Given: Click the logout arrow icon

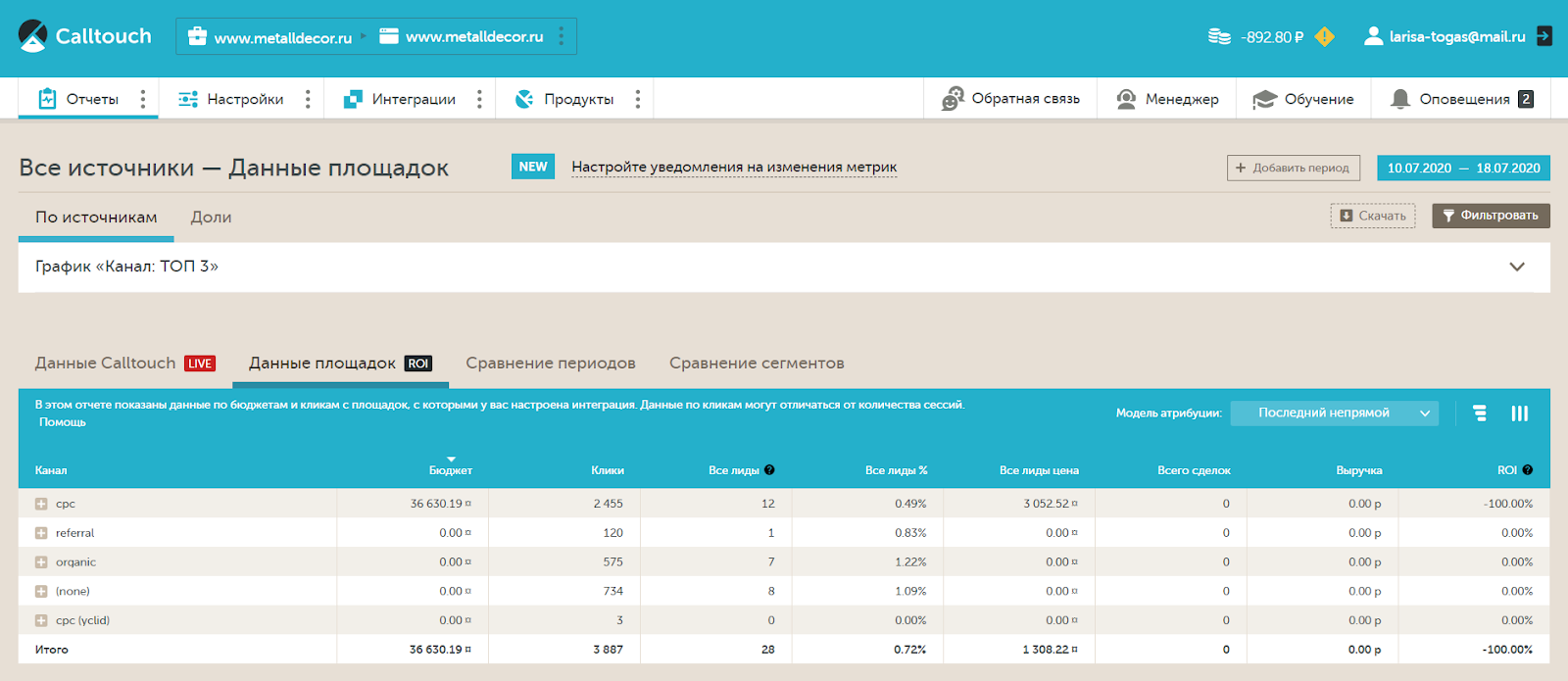Looking at the screenshot, I should coord(1544,36).
